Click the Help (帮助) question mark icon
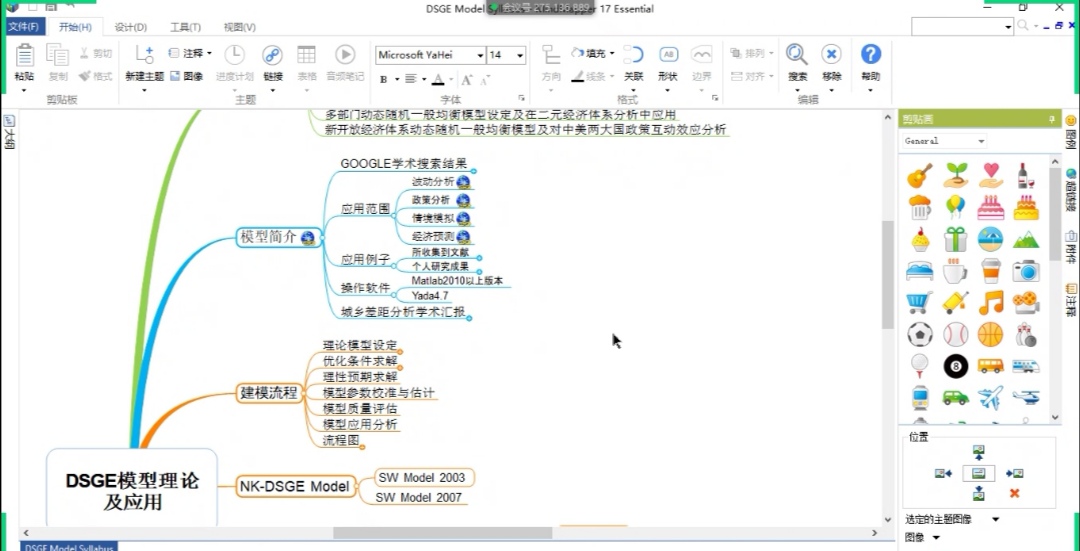1080x551 pixels. click(x=871, y=56)
